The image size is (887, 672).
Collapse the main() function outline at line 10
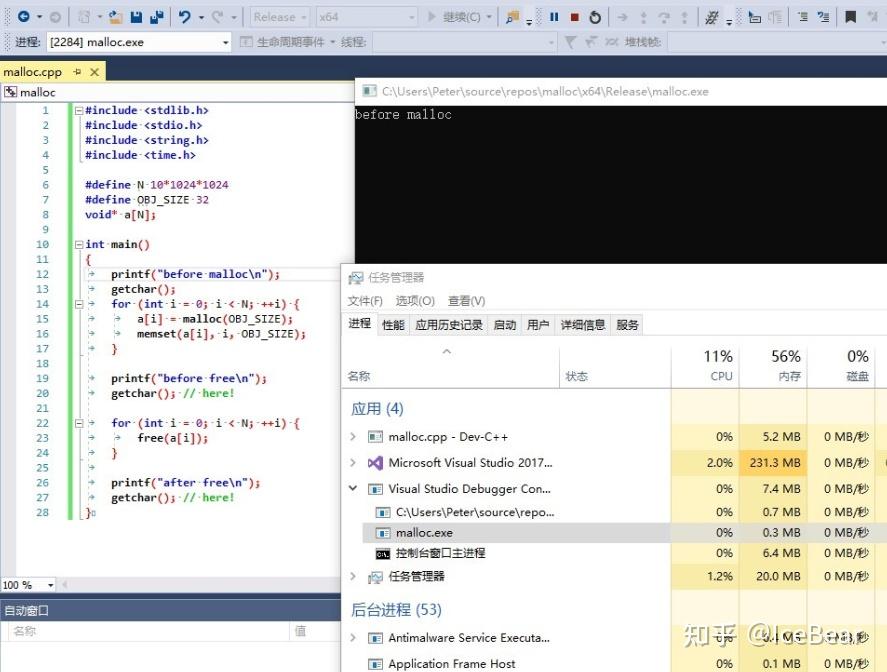click(79, 244)
